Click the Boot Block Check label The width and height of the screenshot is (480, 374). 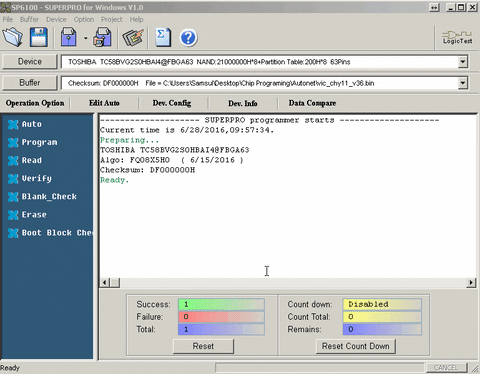(x=57, y=233)
